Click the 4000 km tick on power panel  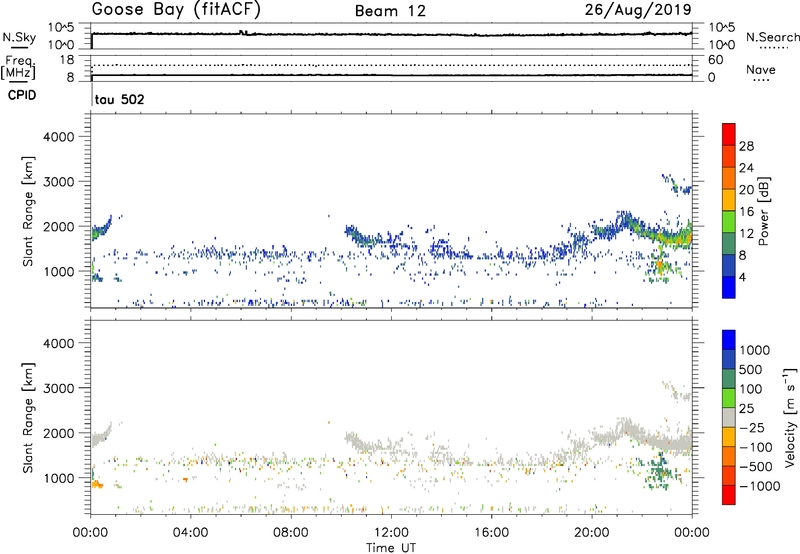(x=58, y=137)
